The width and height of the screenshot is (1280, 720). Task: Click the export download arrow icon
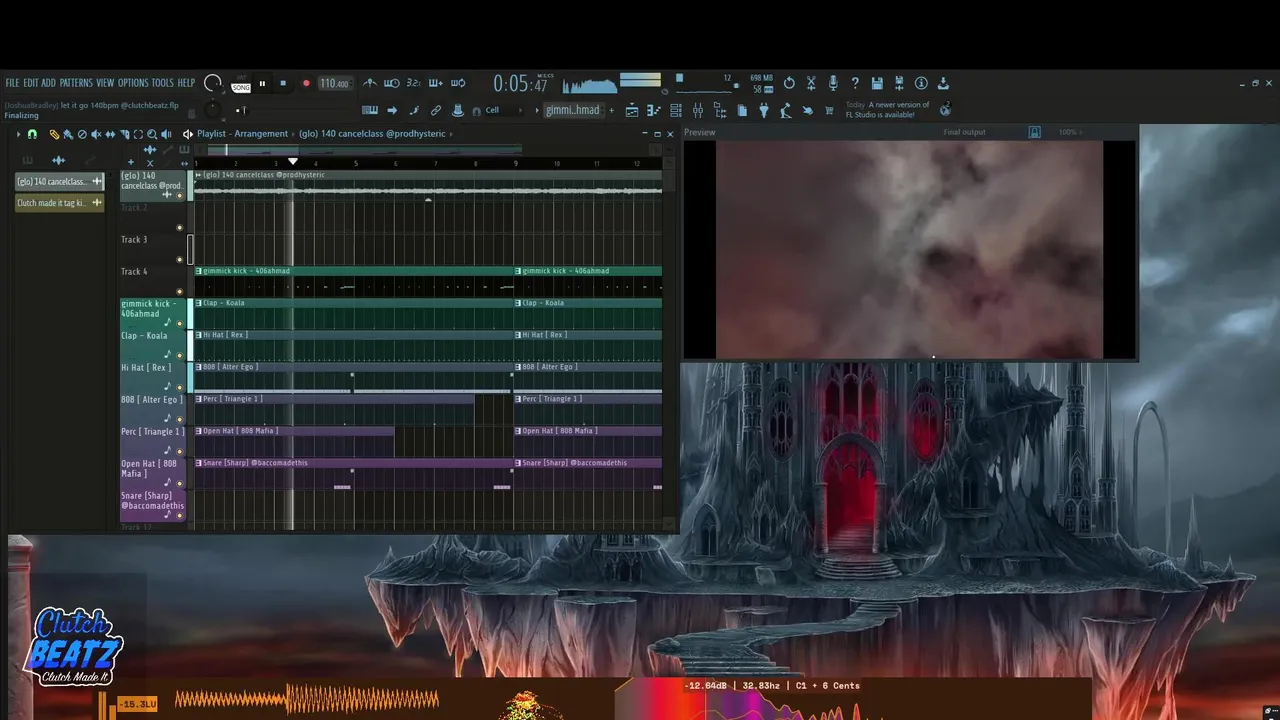(943, 84)
